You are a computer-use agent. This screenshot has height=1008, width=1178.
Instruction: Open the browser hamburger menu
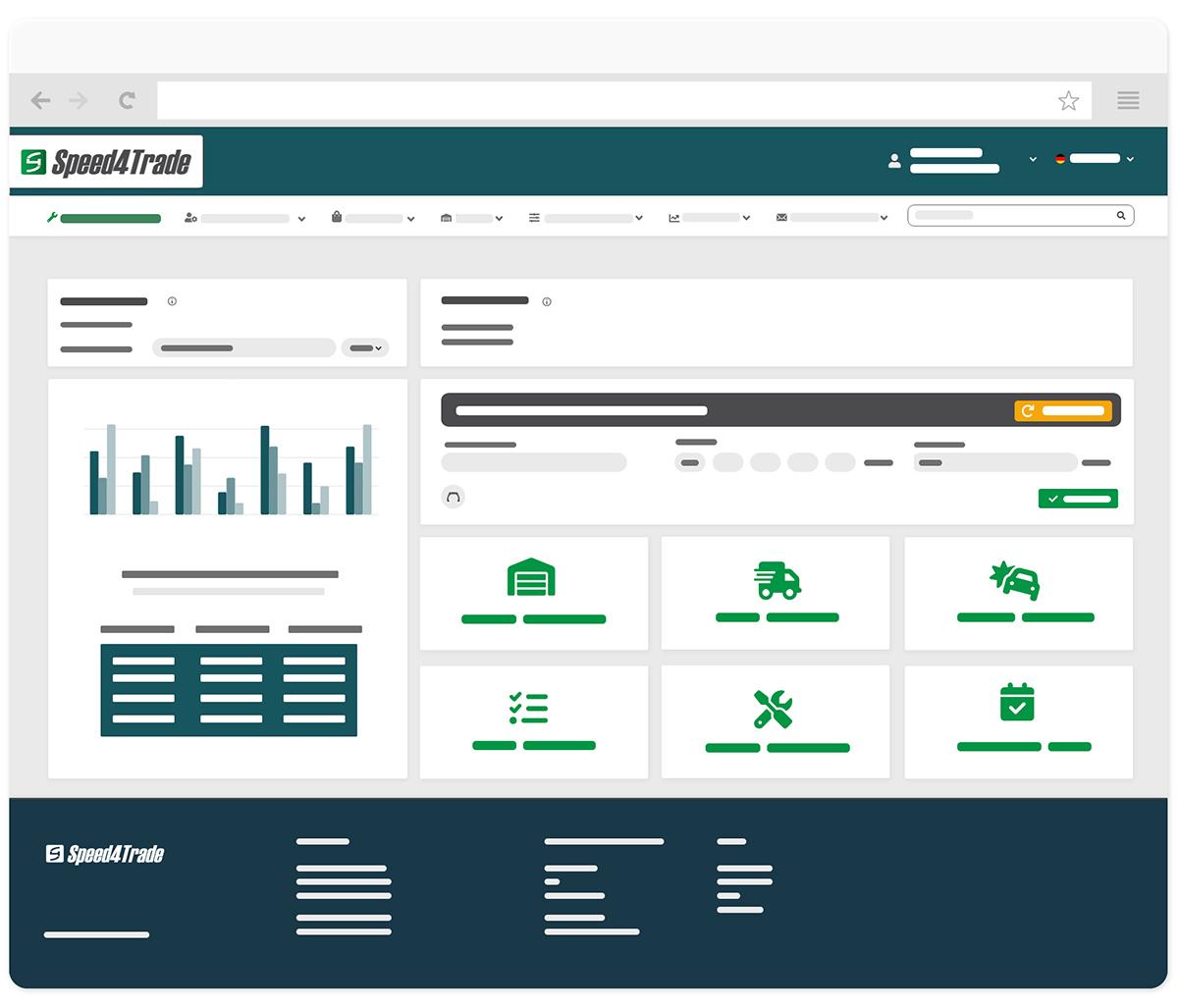[1128, 100]
